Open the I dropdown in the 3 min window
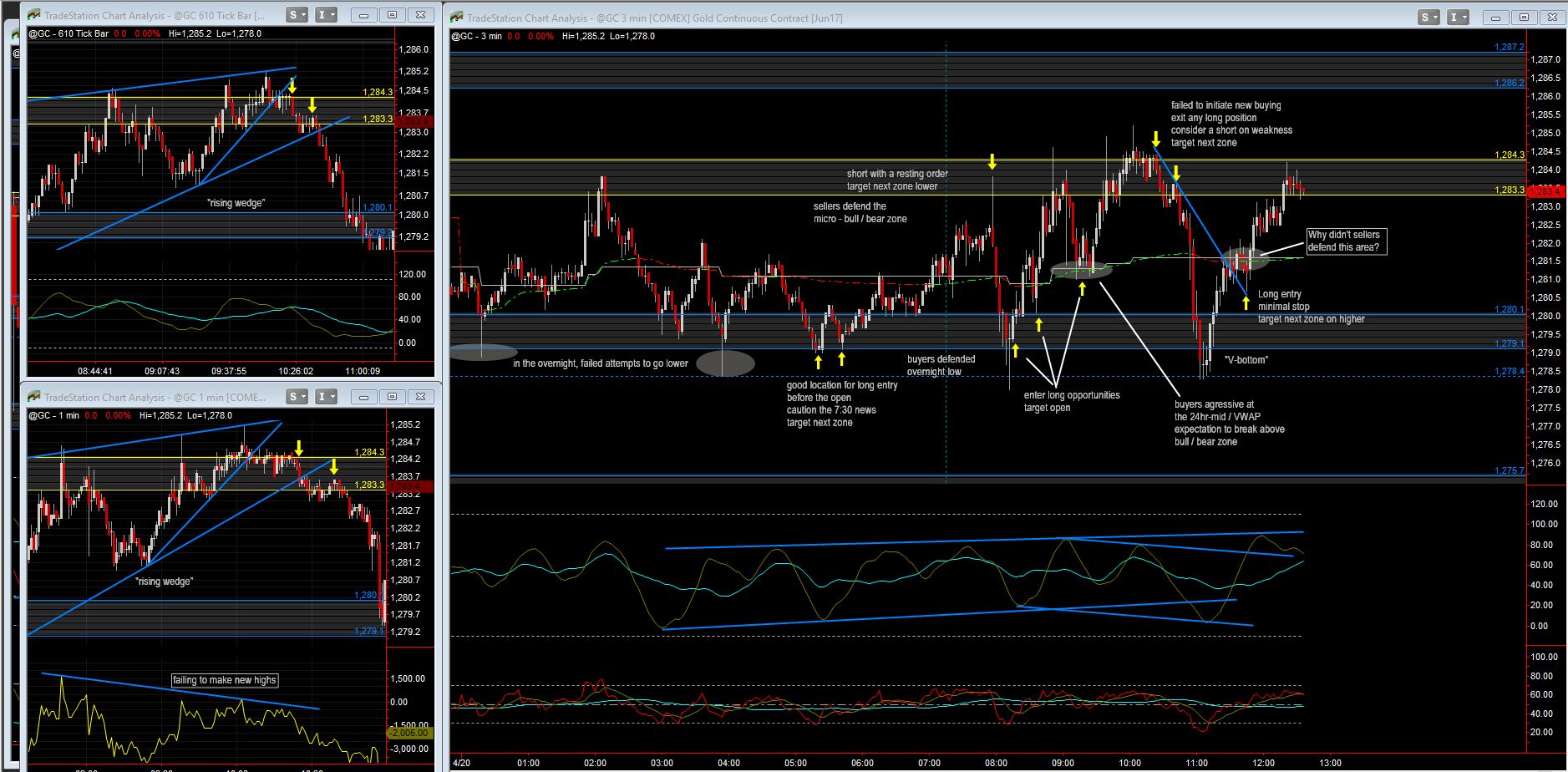The image size is (1568, 772). (1459, 18)
